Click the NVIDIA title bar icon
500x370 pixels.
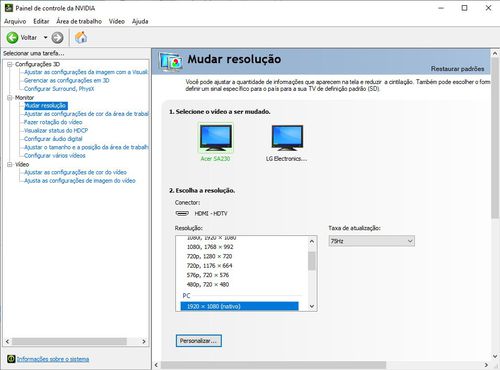(9, 8)
